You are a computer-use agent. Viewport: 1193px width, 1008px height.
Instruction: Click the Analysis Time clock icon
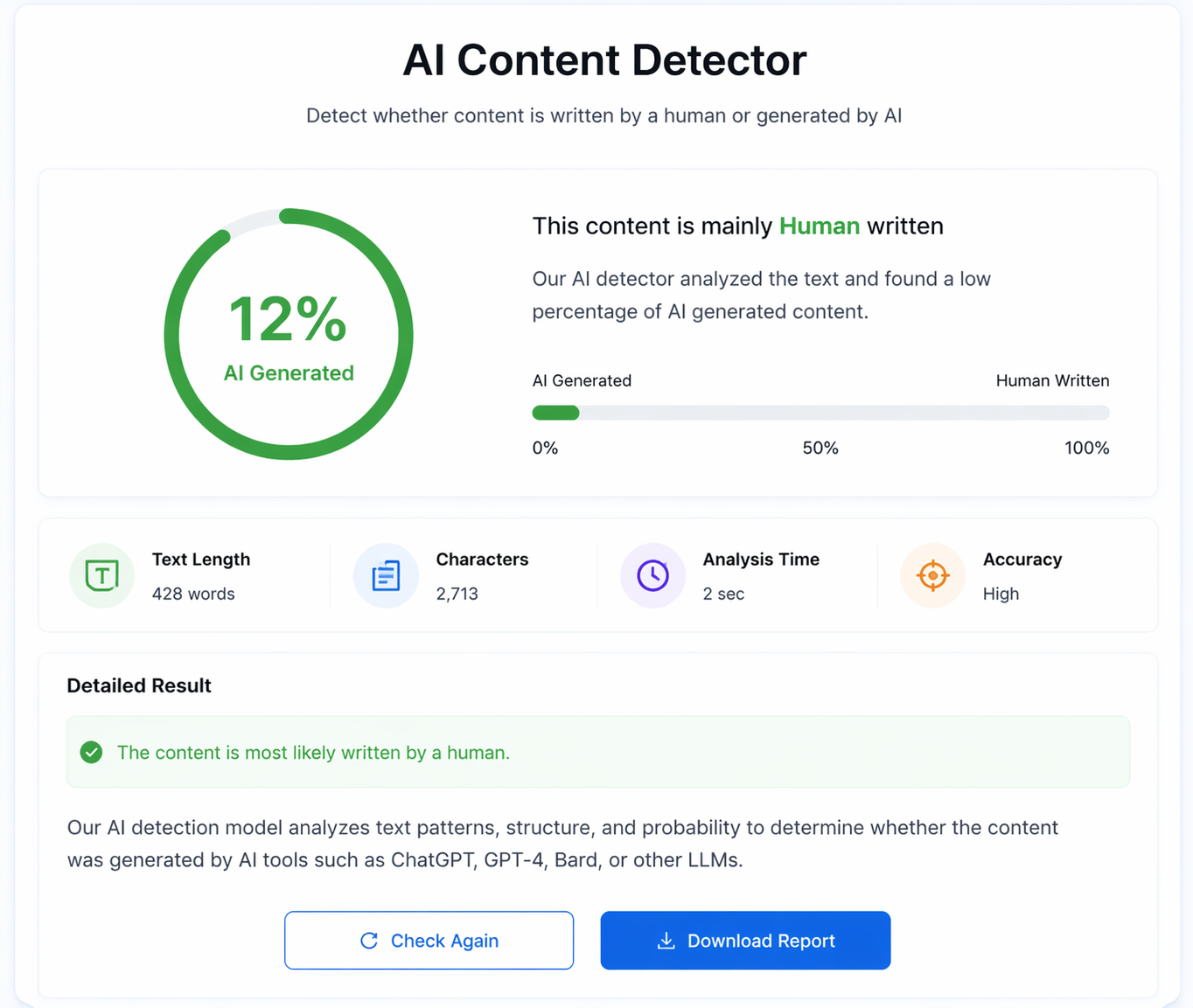click(x=652, y=576)
